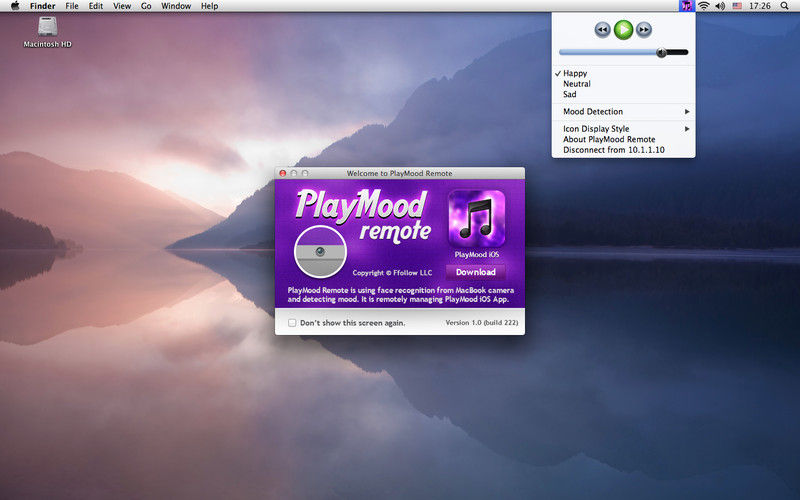Open the Help menu
The image size is (800, 500).
pos(209,6)
